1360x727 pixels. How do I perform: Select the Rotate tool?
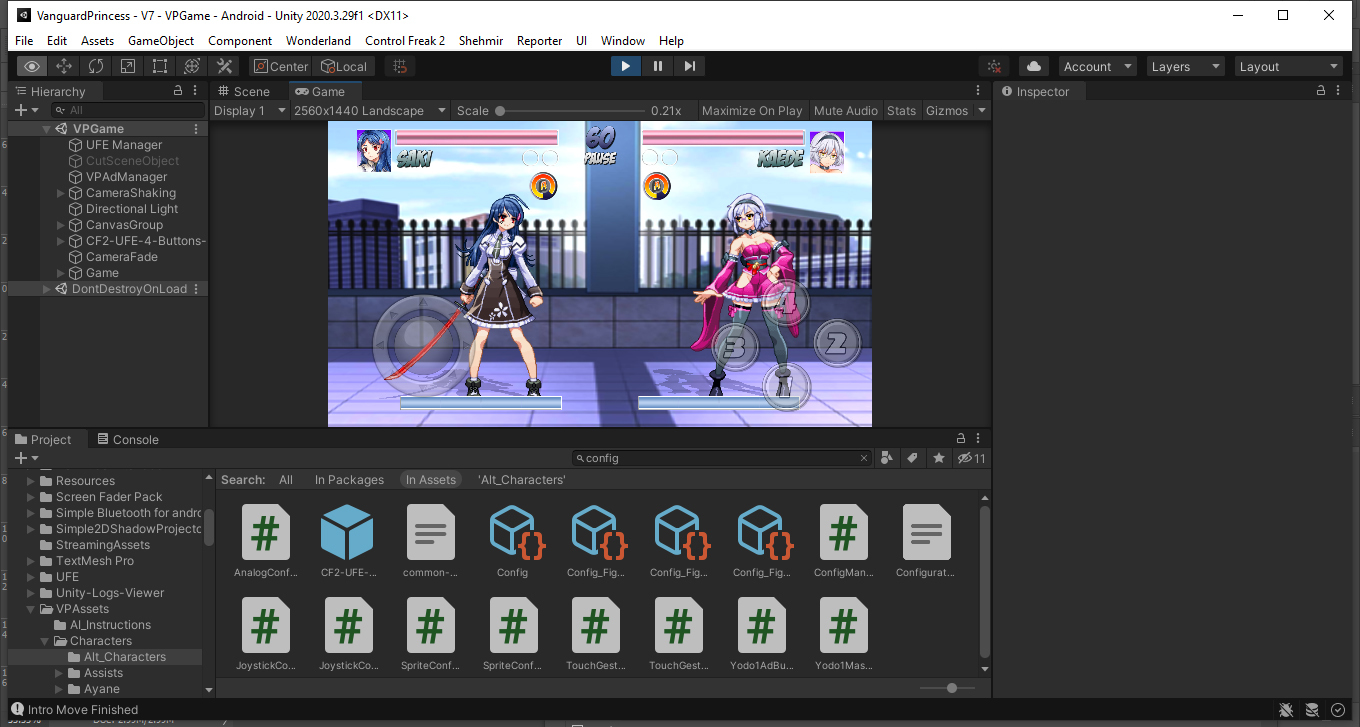[96, 66]
